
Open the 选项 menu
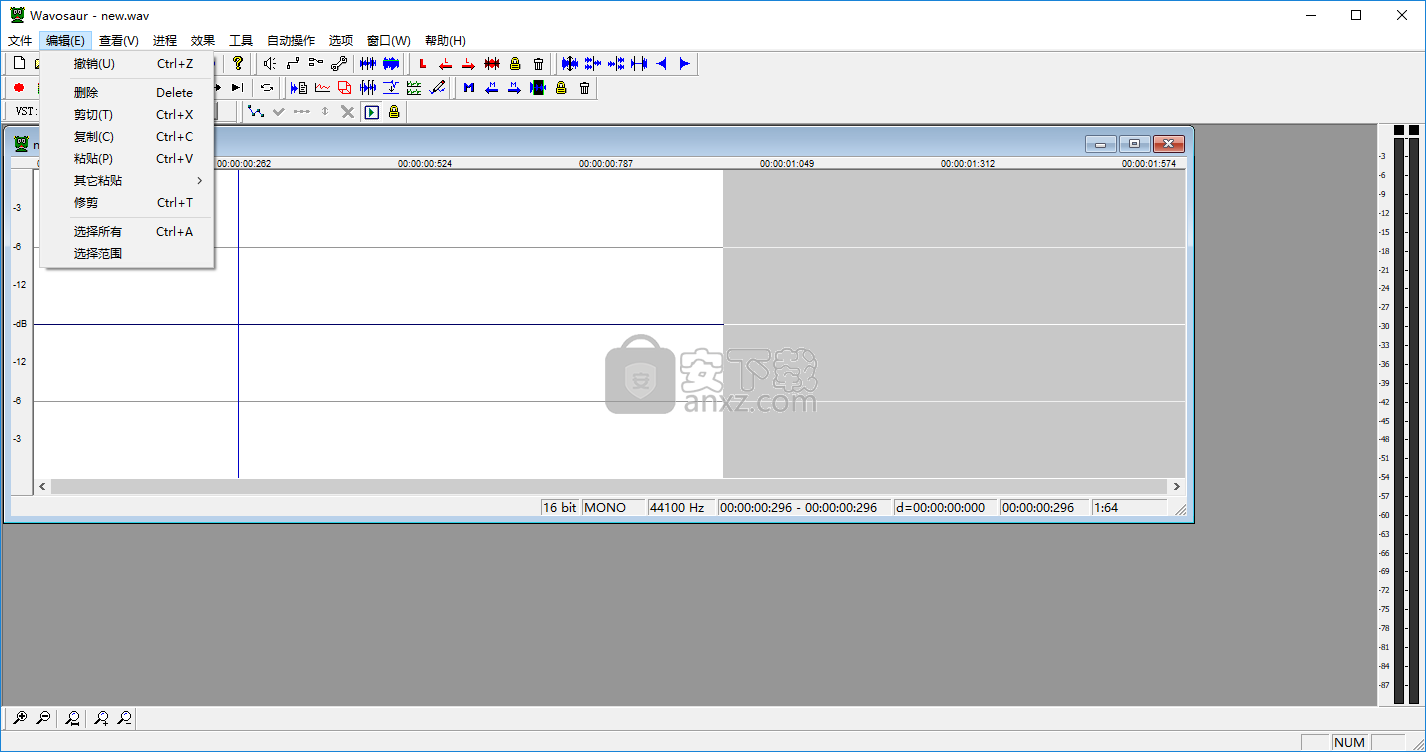tap(341, 40)
